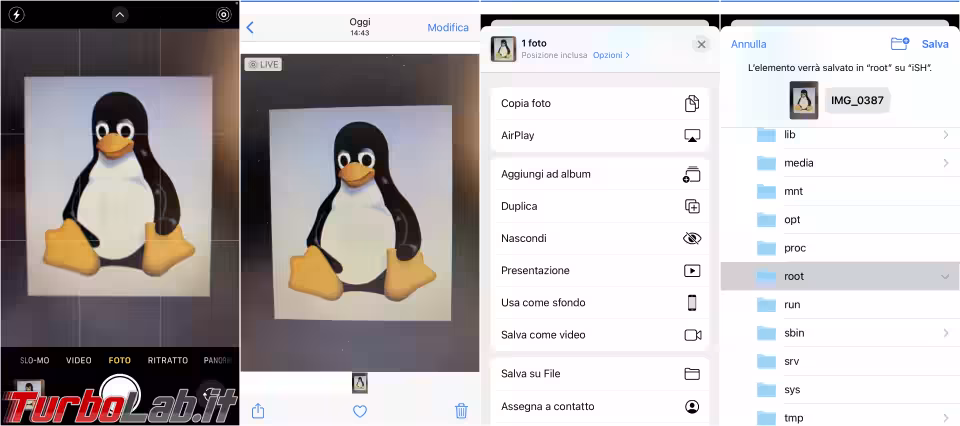Expand the camera options chevron
The width and height of the screenshot is (960, 426).
tap(120, 15)
